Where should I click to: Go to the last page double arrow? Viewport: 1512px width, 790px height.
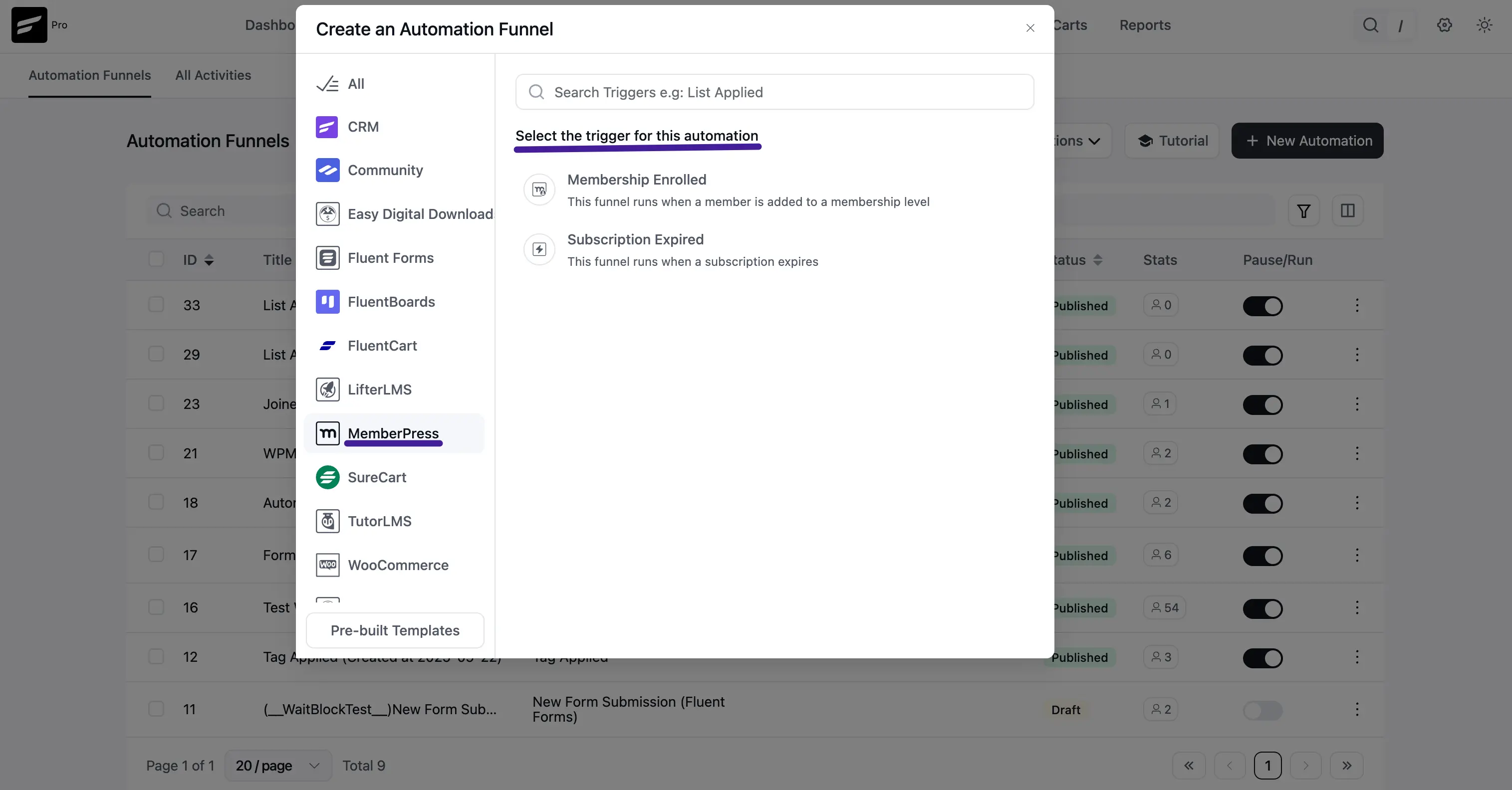tap(1346, 766)
